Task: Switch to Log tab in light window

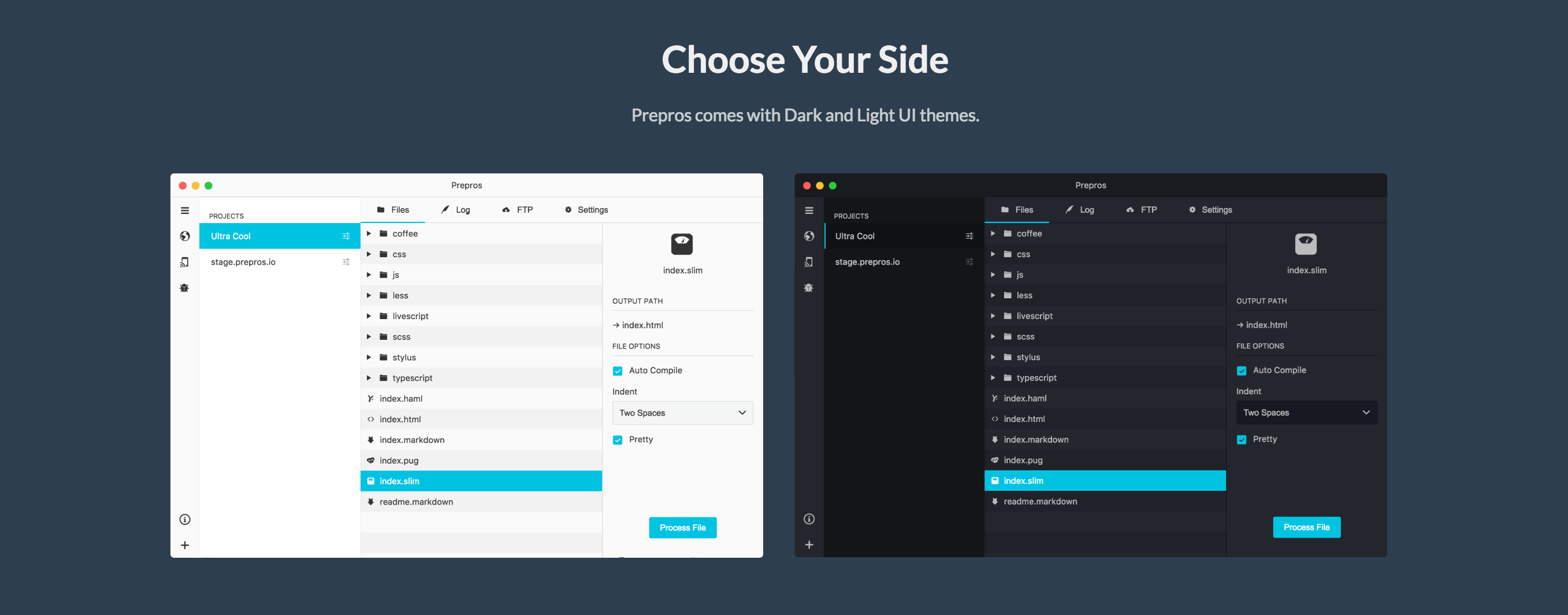Action: [x=456, y=209]
